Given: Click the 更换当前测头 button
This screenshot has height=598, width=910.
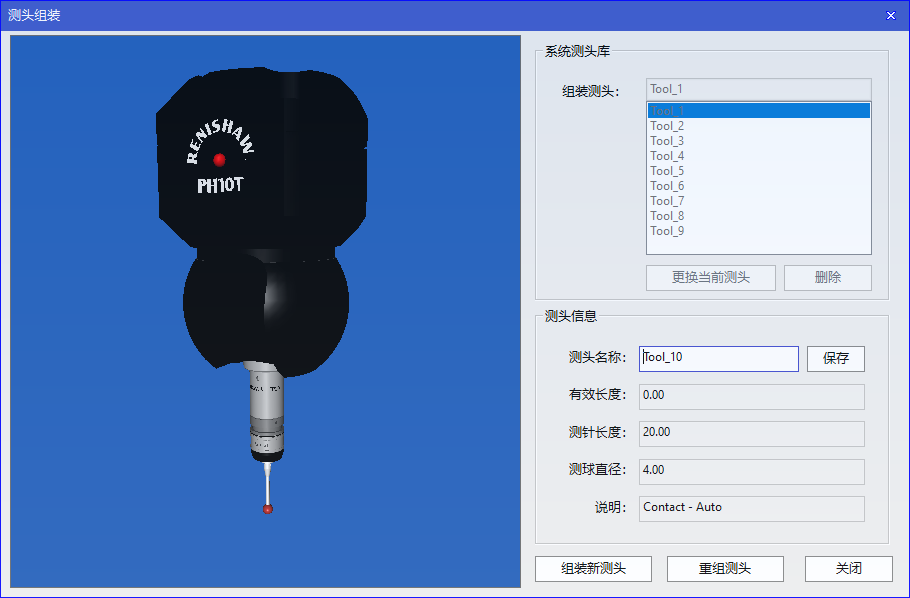Looking at the screenshot, I should point(710,278).
